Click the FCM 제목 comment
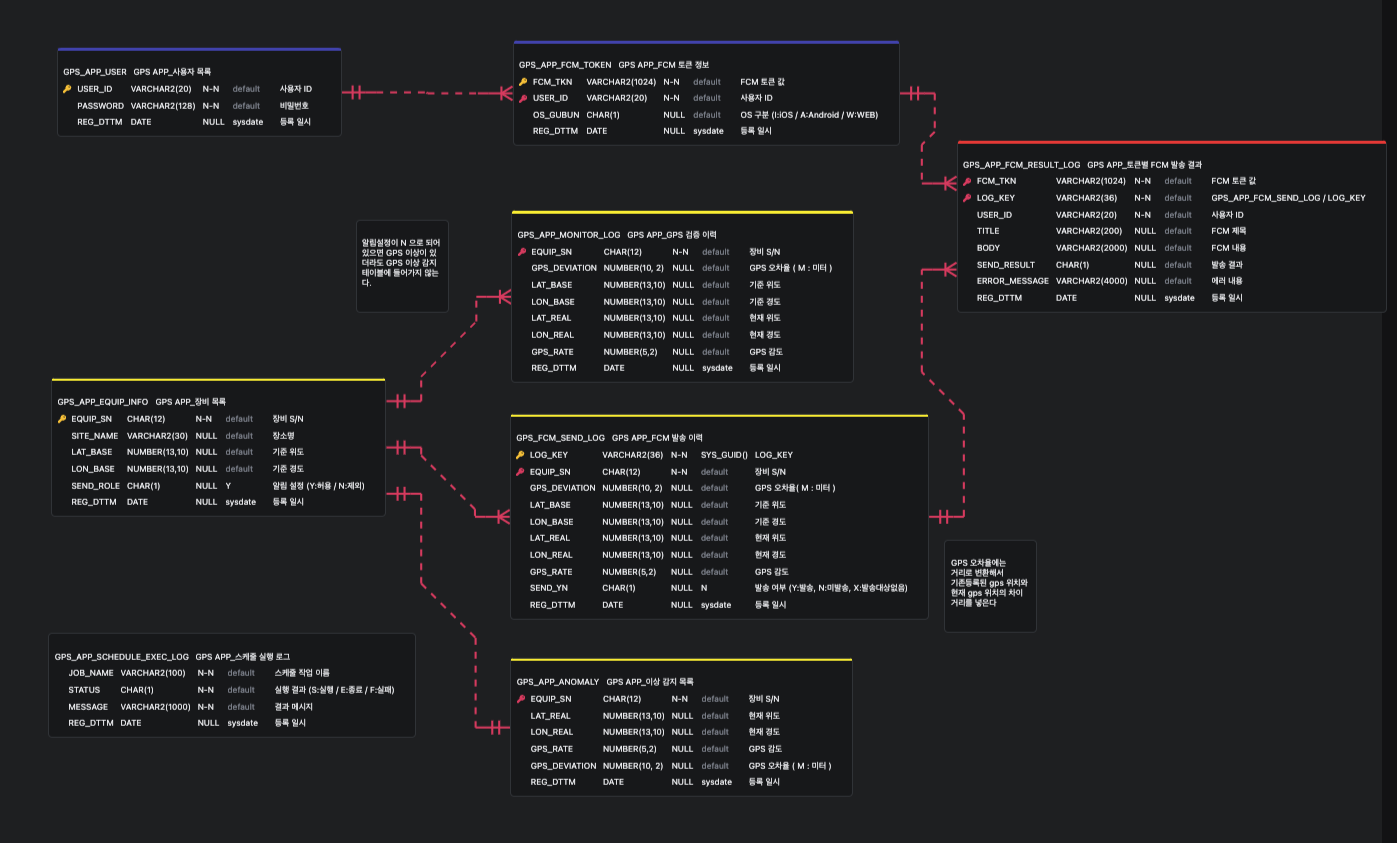This screenshot has width=1397, height=843. click(1228, 231)
